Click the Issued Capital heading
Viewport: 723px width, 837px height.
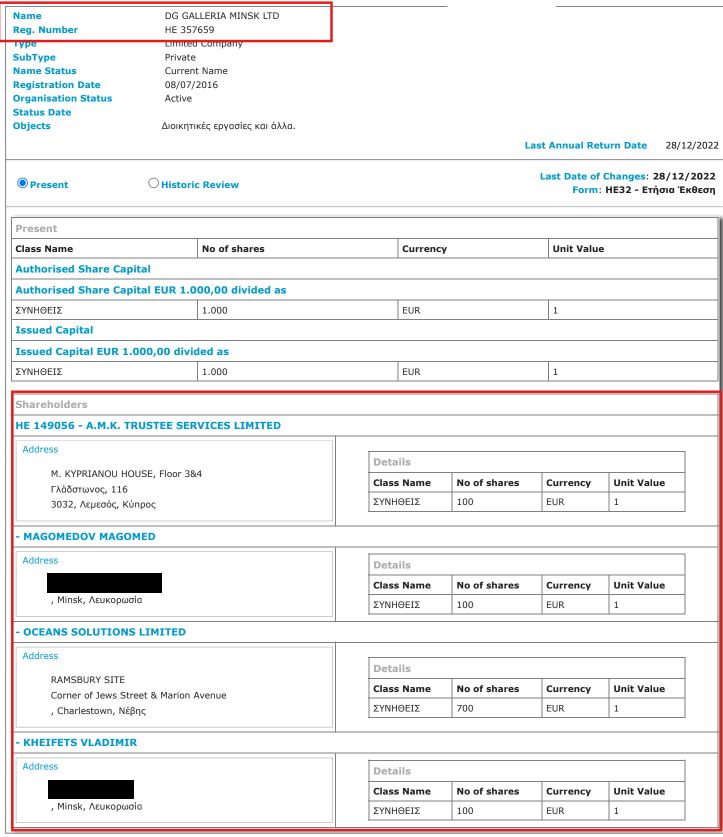pyautogui.click(x=54, y=330)
